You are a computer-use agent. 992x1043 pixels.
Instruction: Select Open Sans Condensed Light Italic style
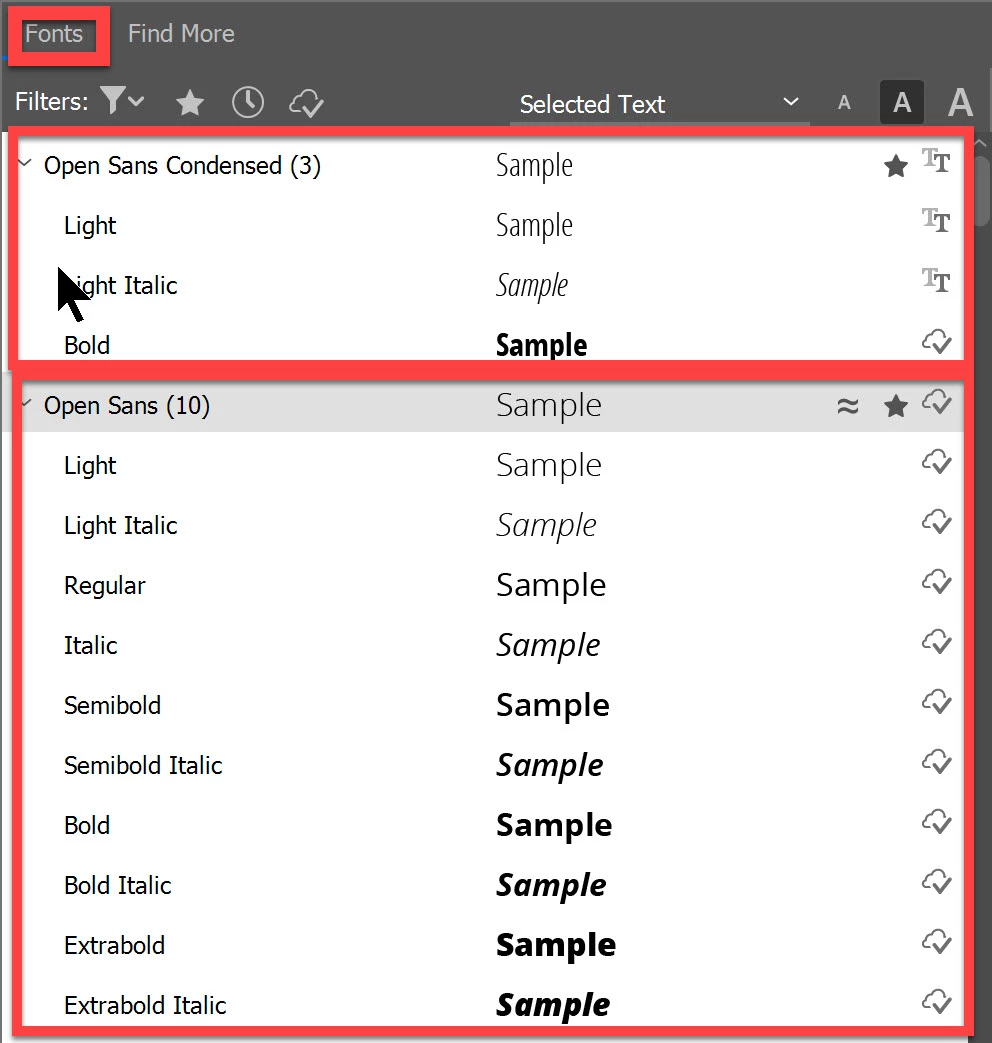click(x=120, y=286)
